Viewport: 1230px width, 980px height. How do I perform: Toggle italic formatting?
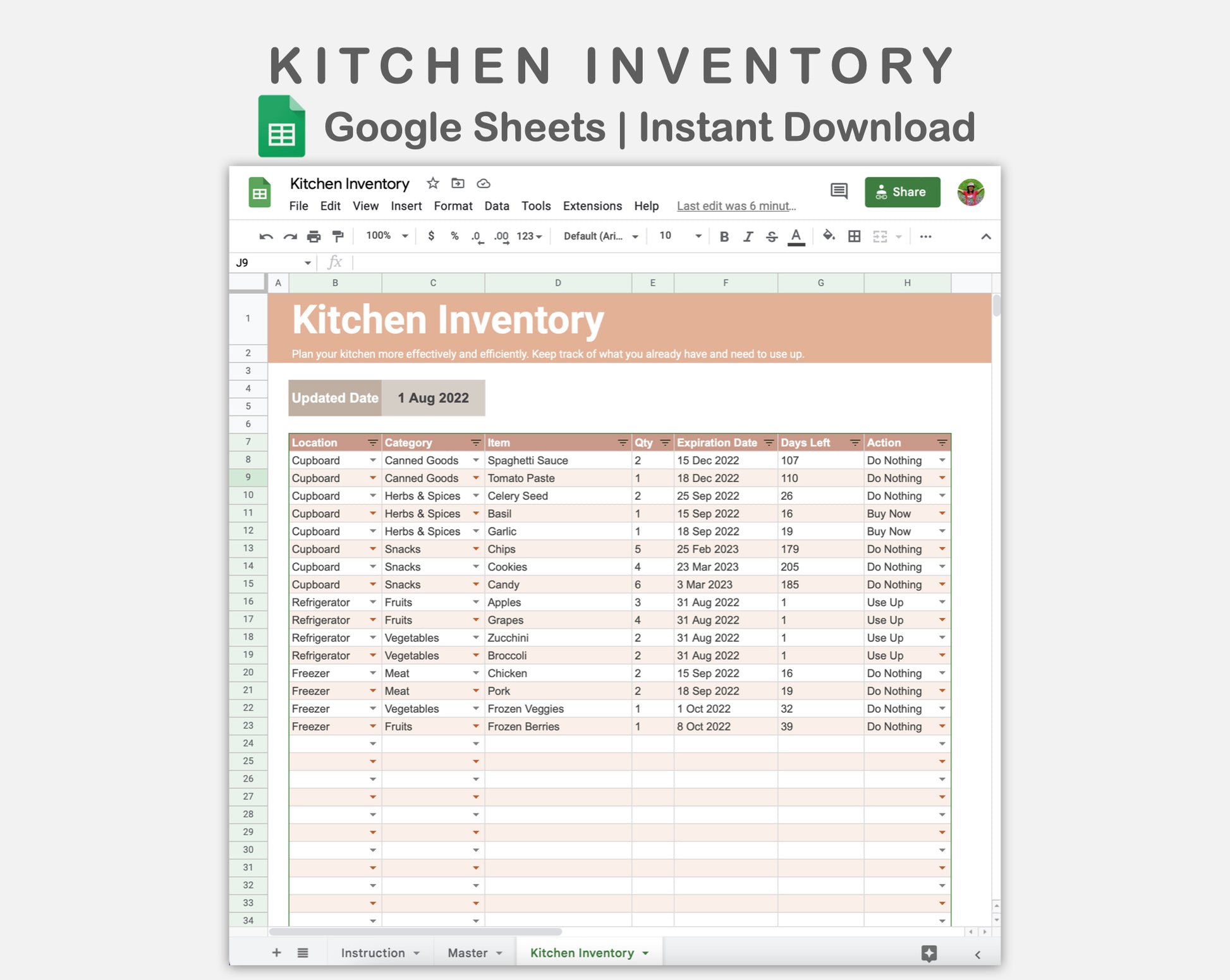pos(748,237)
